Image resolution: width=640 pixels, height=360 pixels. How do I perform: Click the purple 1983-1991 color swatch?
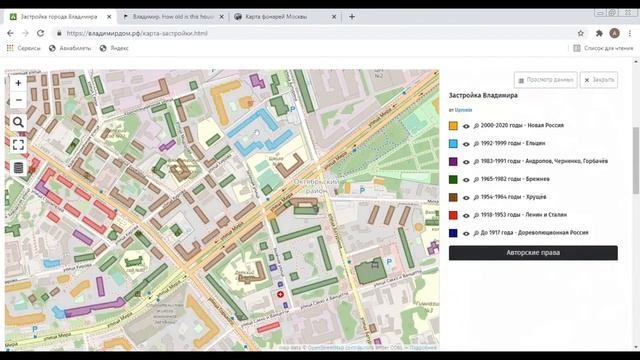tap(453, 162)
